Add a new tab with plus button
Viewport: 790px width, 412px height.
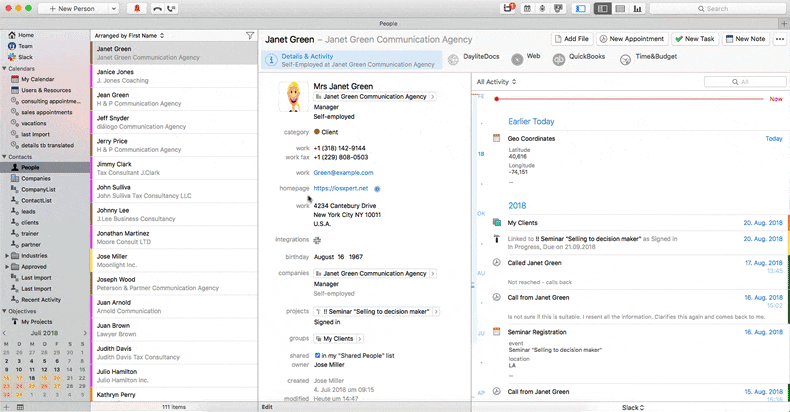coord(784,24)
